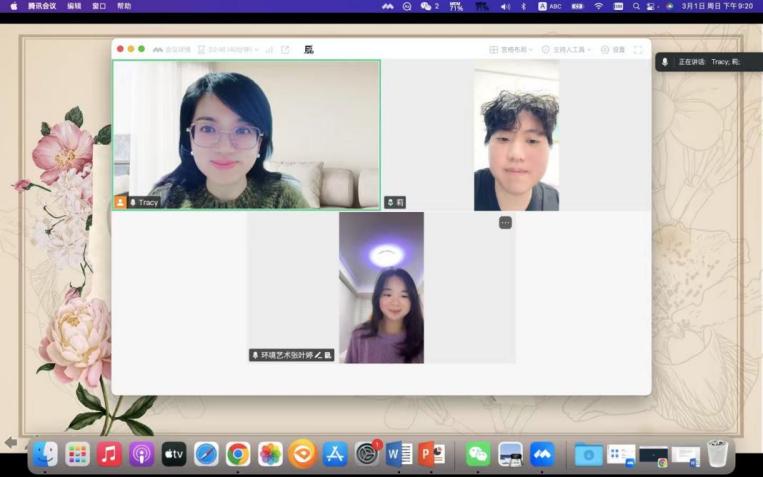Click the orange host badge beside Tracy
Viewport: 763px width, 477px height.
click(x=121, y=202)
